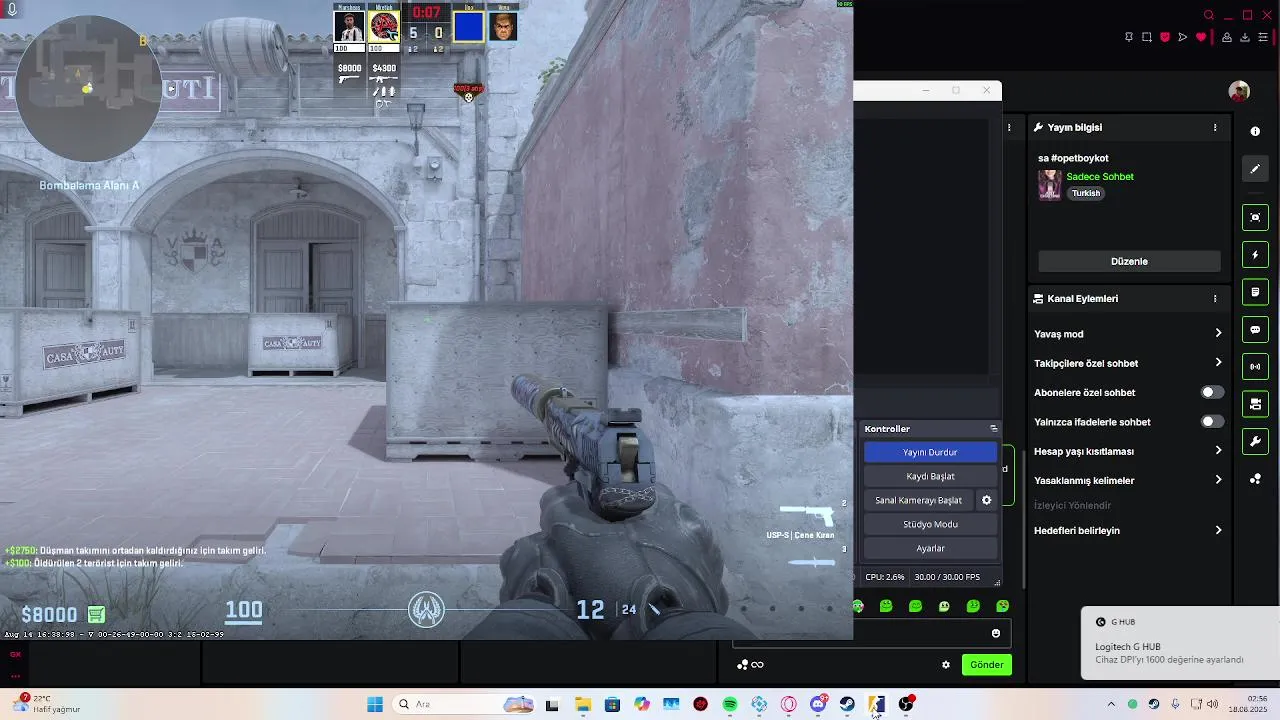The image size is (1280, 720).
Task: Click Stüdyo Modu button
Action: (x=930, y=524)
